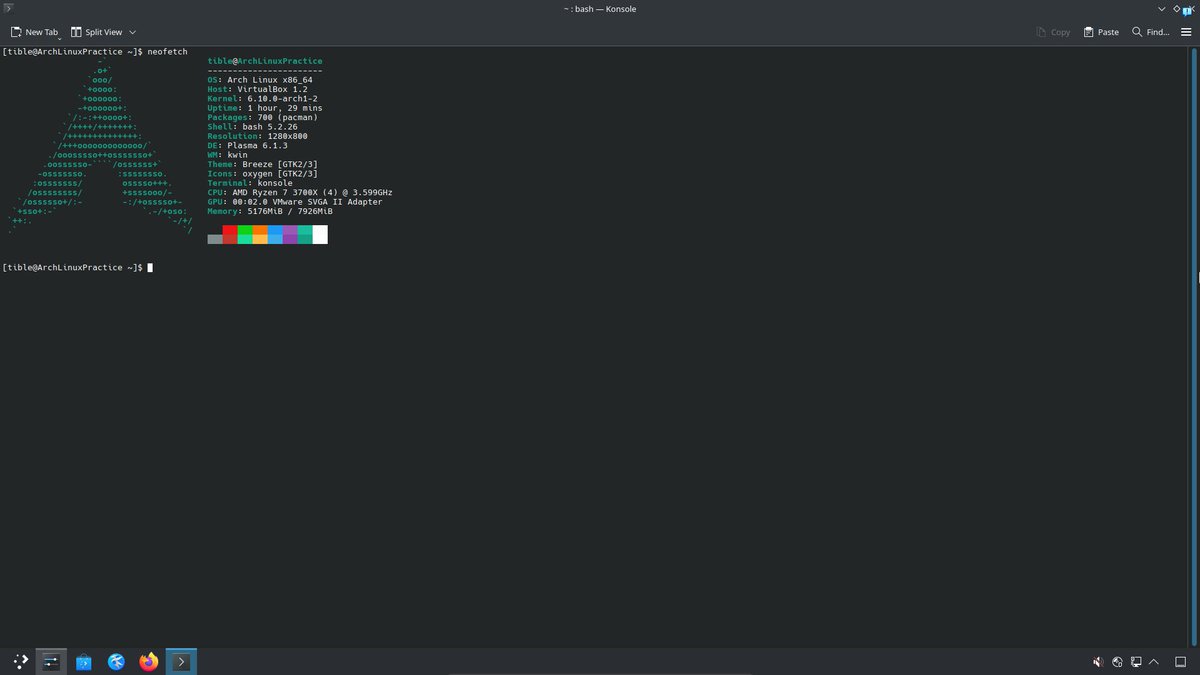Screen dimensions: 1200x675
Task: Open Discover software center from taskbar
Action: 84,661
